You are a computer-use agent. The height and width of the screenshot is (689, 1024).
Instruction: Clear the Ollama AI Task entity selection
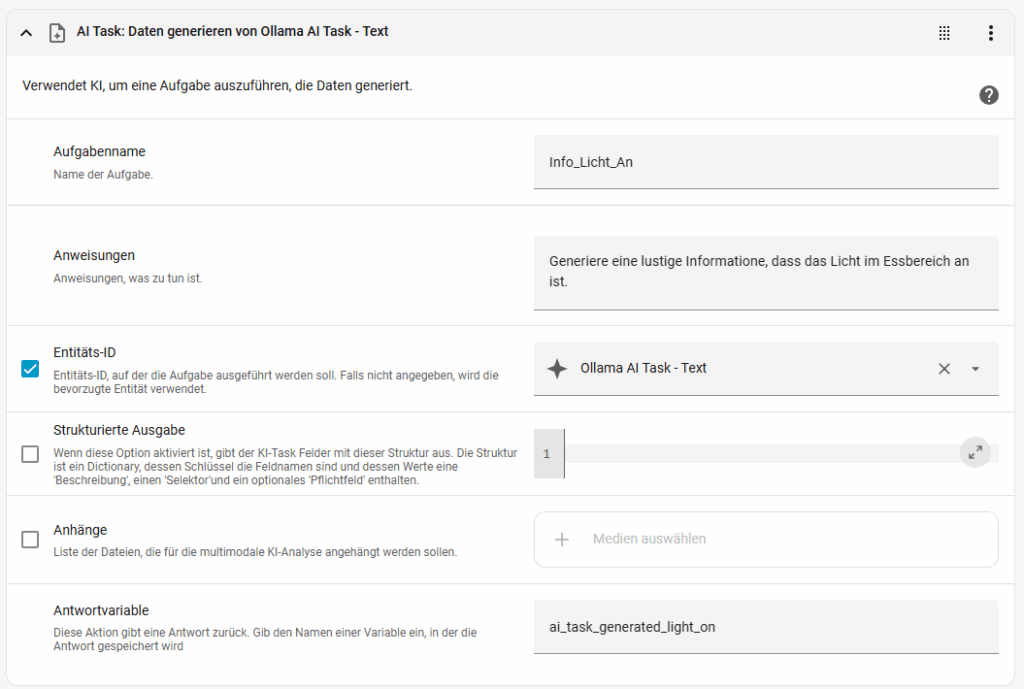943,368
